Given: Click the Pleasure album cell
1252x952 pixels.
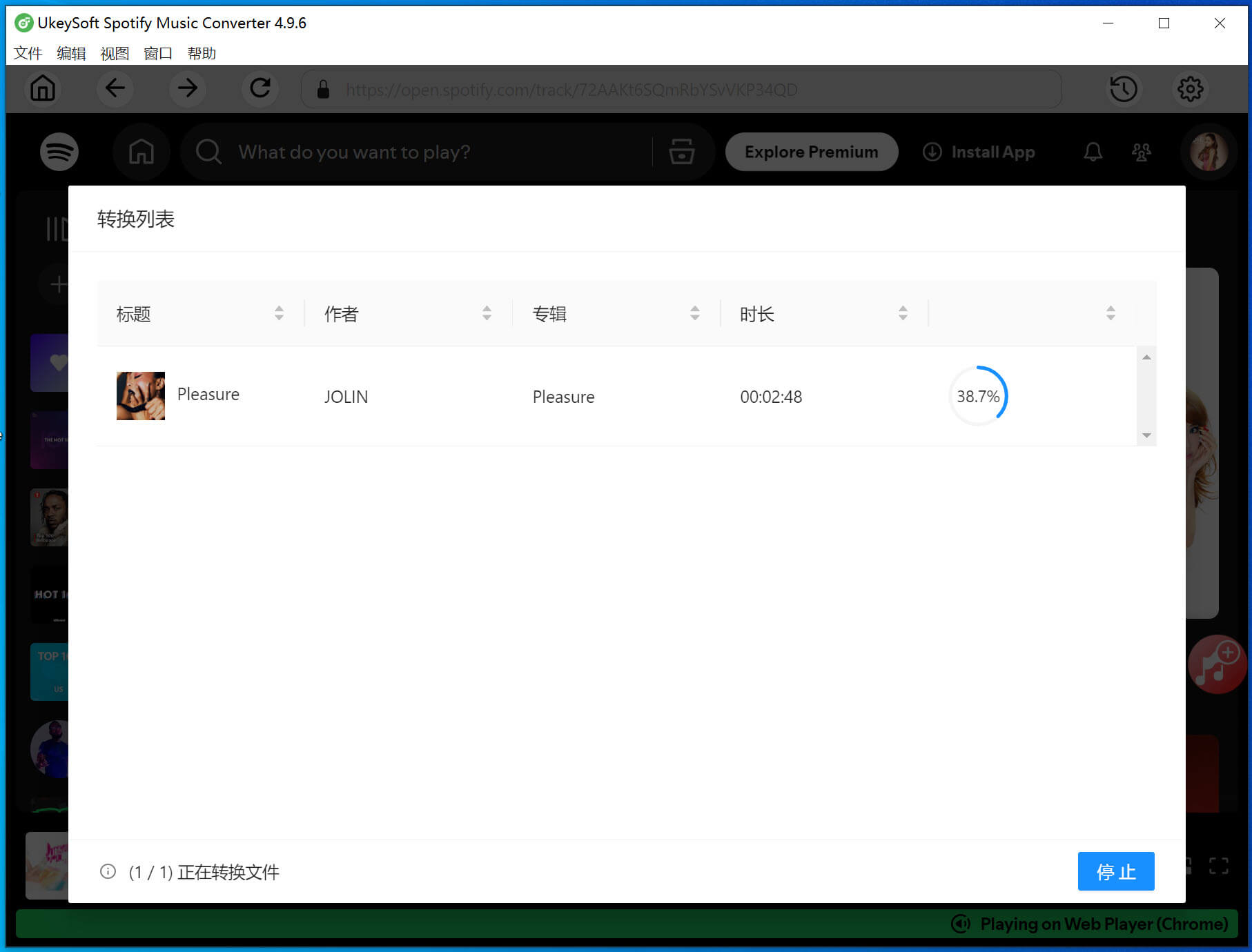Looking at the screenshot, I should click(x=563, y=397).
